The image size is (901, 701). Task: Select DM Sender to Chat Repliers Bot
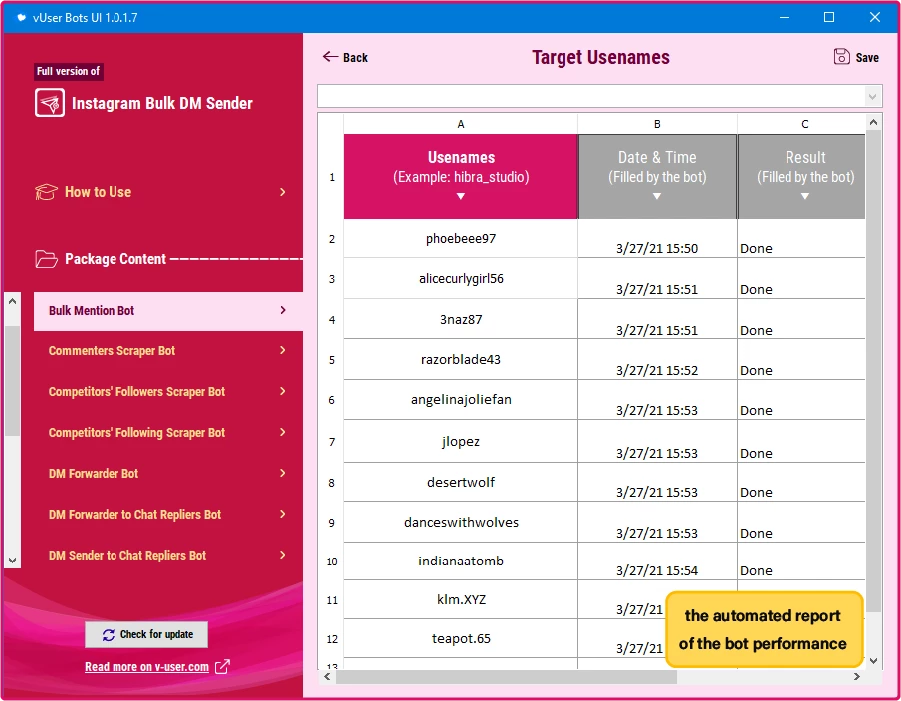coord(168,555)
